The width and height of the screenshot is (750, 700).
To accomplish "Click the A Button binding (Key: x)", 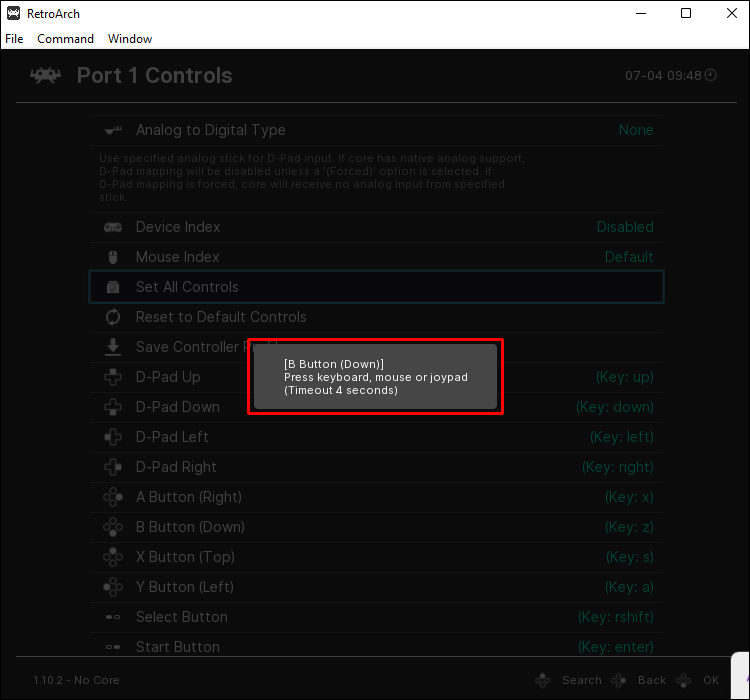I will tap(629, 497).
